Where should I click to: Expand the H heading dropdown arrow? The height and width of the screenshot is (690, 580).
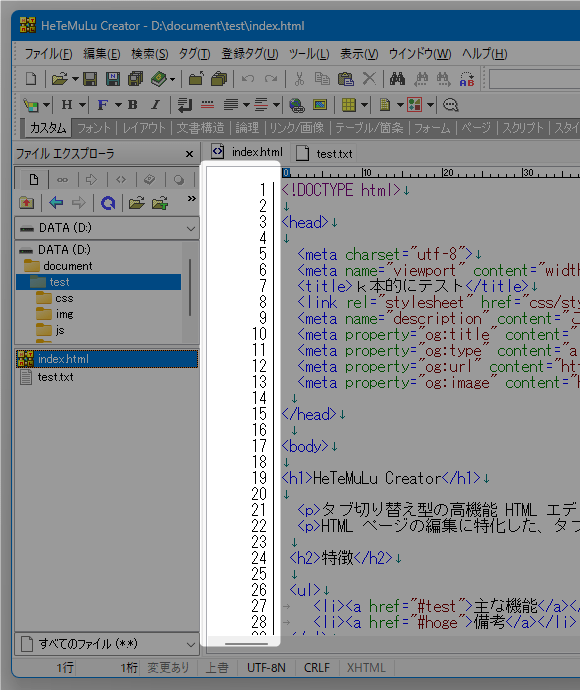pos(82,105)
